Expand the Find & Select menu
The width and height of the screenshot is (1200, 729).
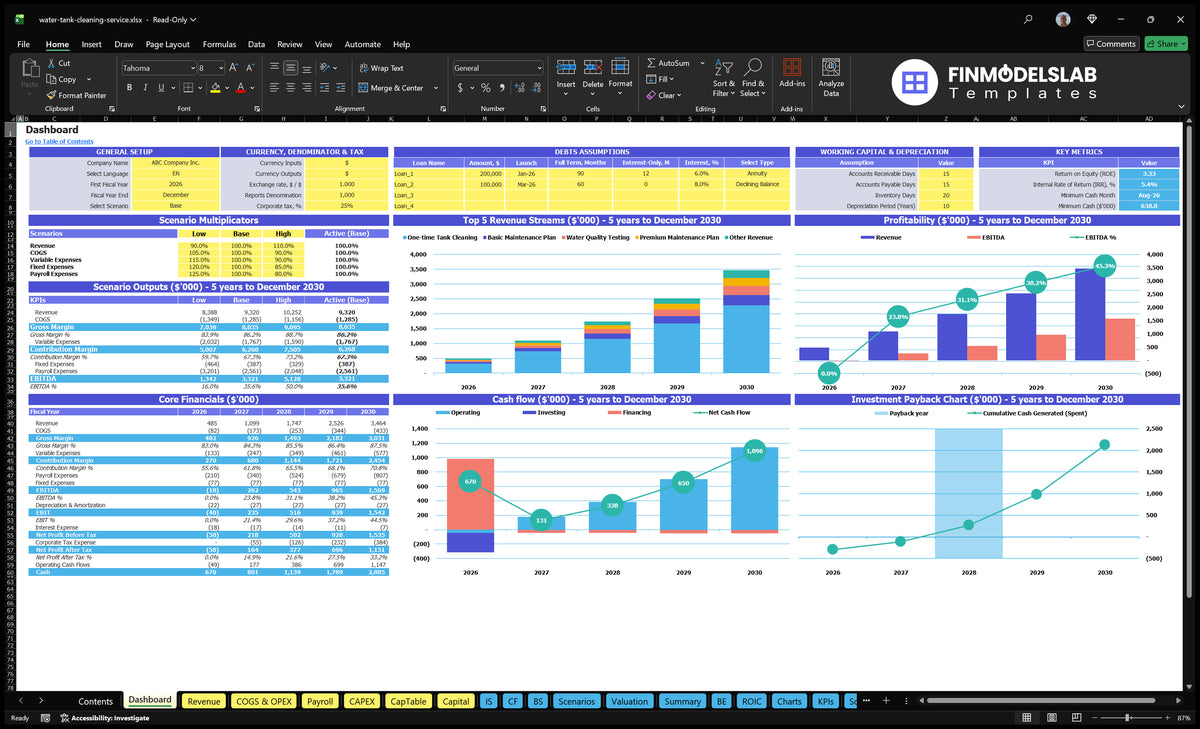753,76
